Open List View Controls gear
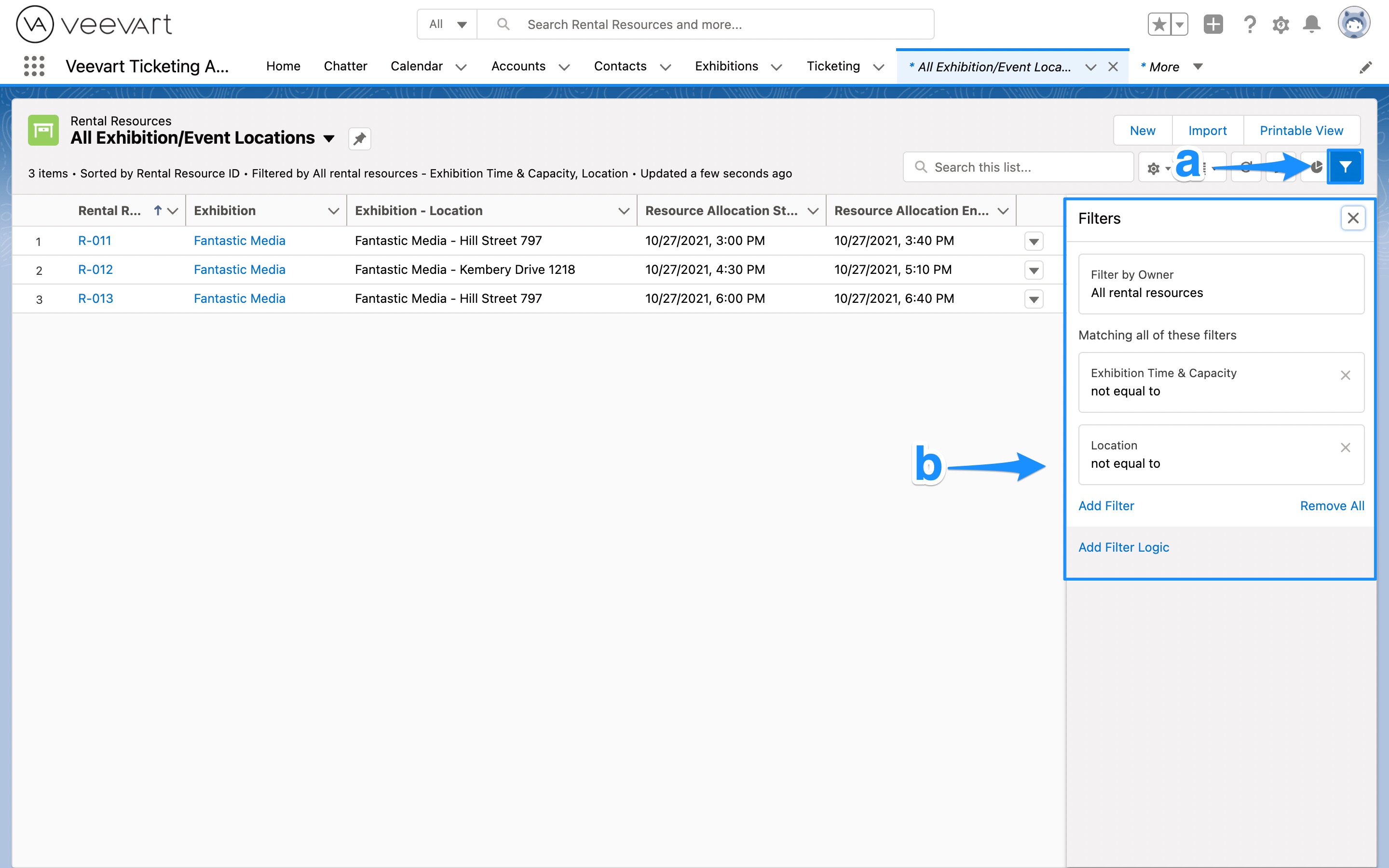Viewport: 1389px width, 868px height. (1154, 168)
